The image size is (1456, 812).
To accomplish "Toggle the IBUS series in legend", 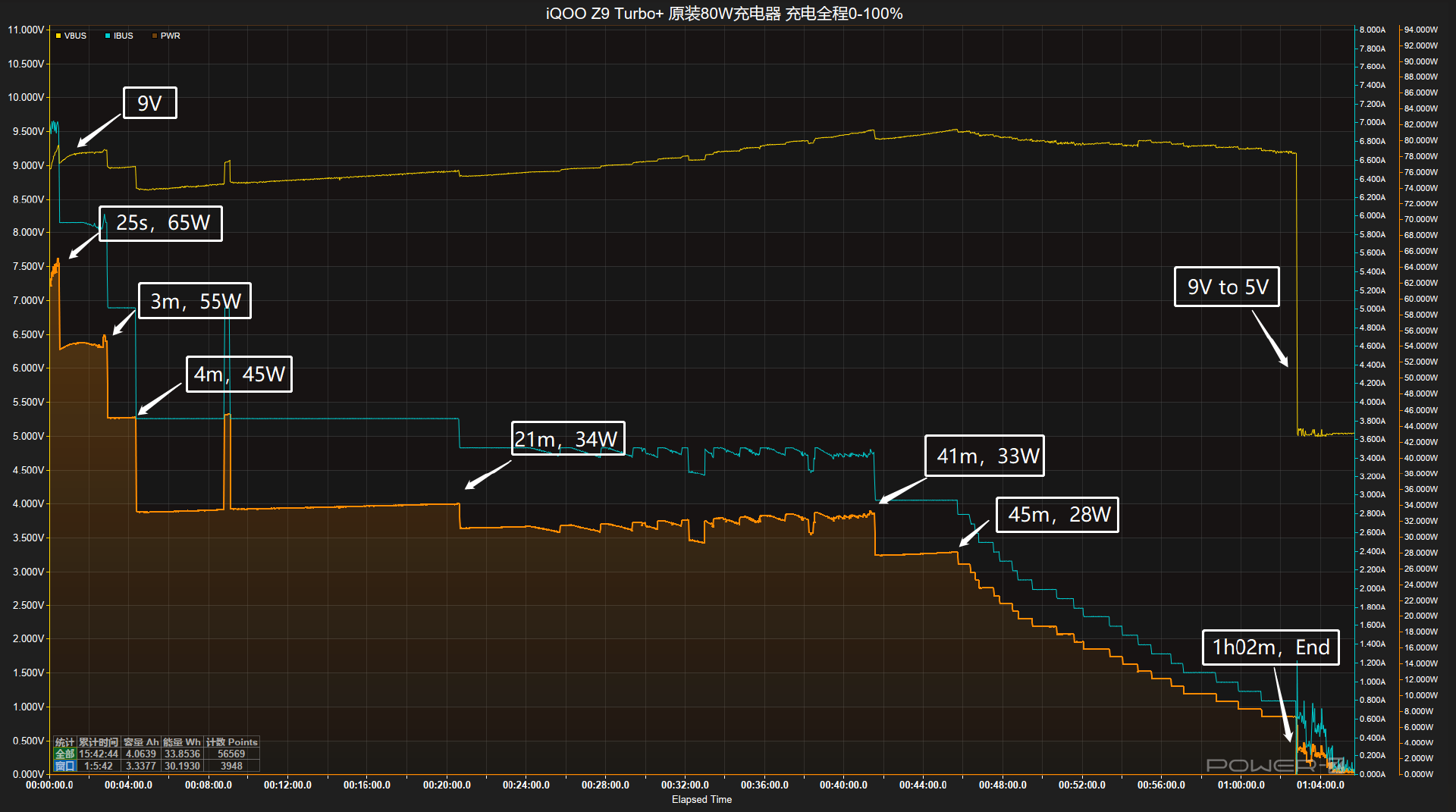I will click(123, 36).
